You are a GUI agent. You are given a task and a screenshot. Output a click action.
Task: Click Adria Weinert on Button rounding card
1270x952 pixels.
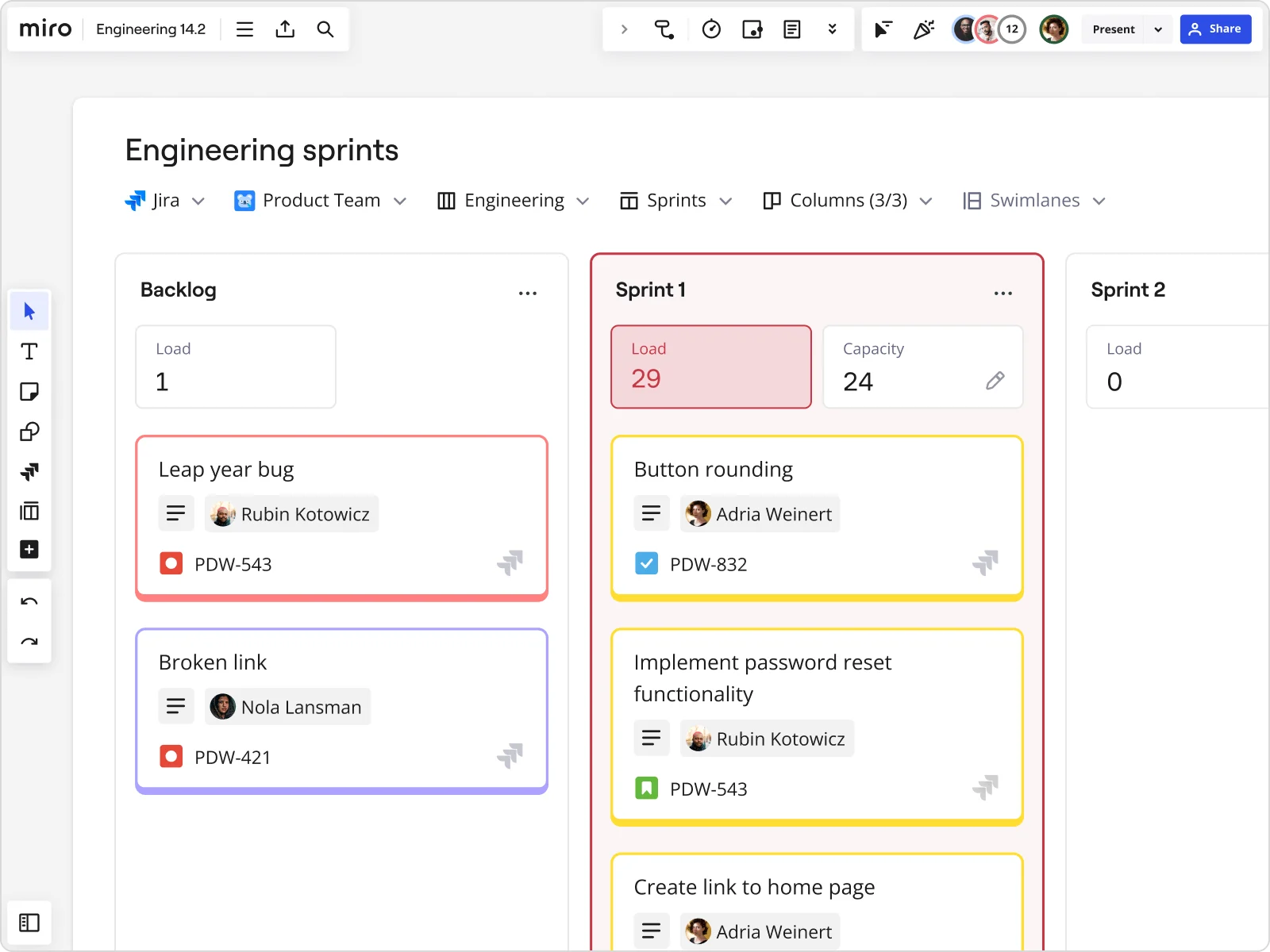click(760, 513)
